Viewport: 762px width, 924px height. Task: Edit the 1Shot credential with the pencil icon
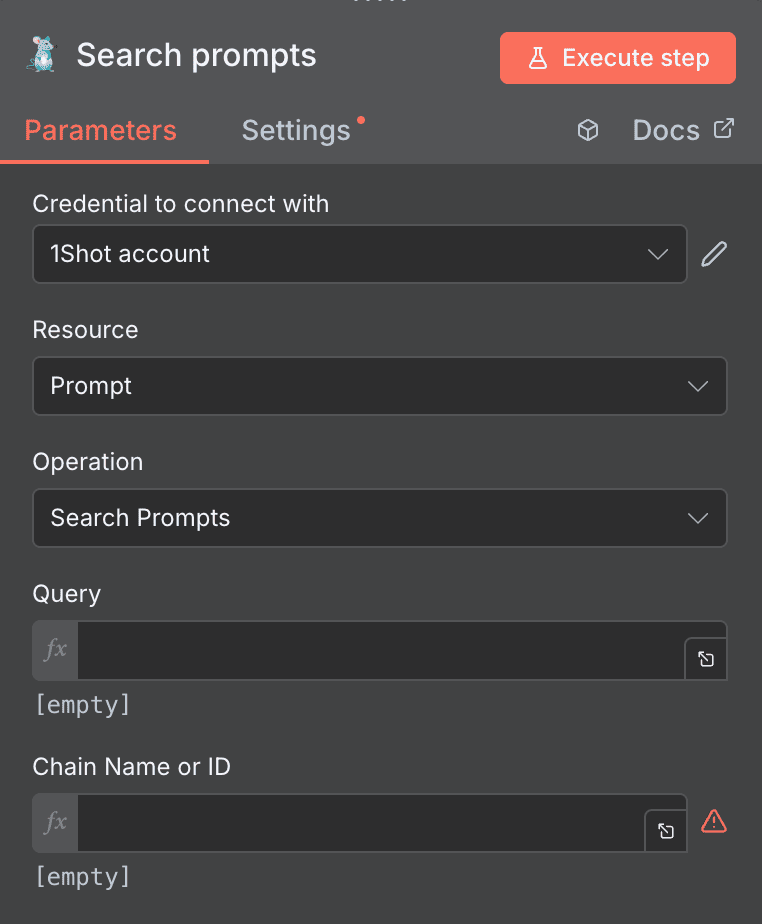713,253
